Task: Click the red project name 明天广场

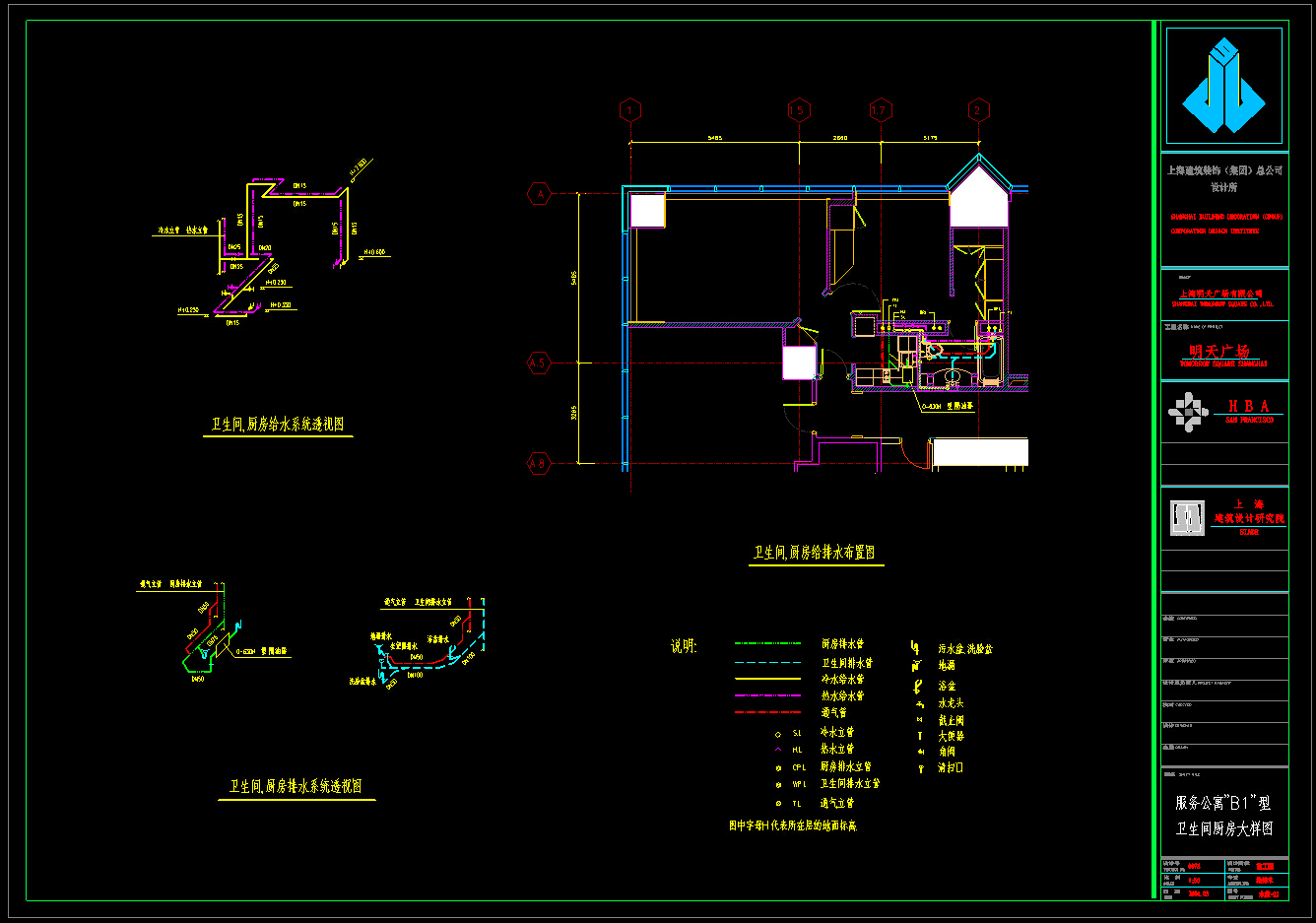Action: click(x=1219, y=352)
